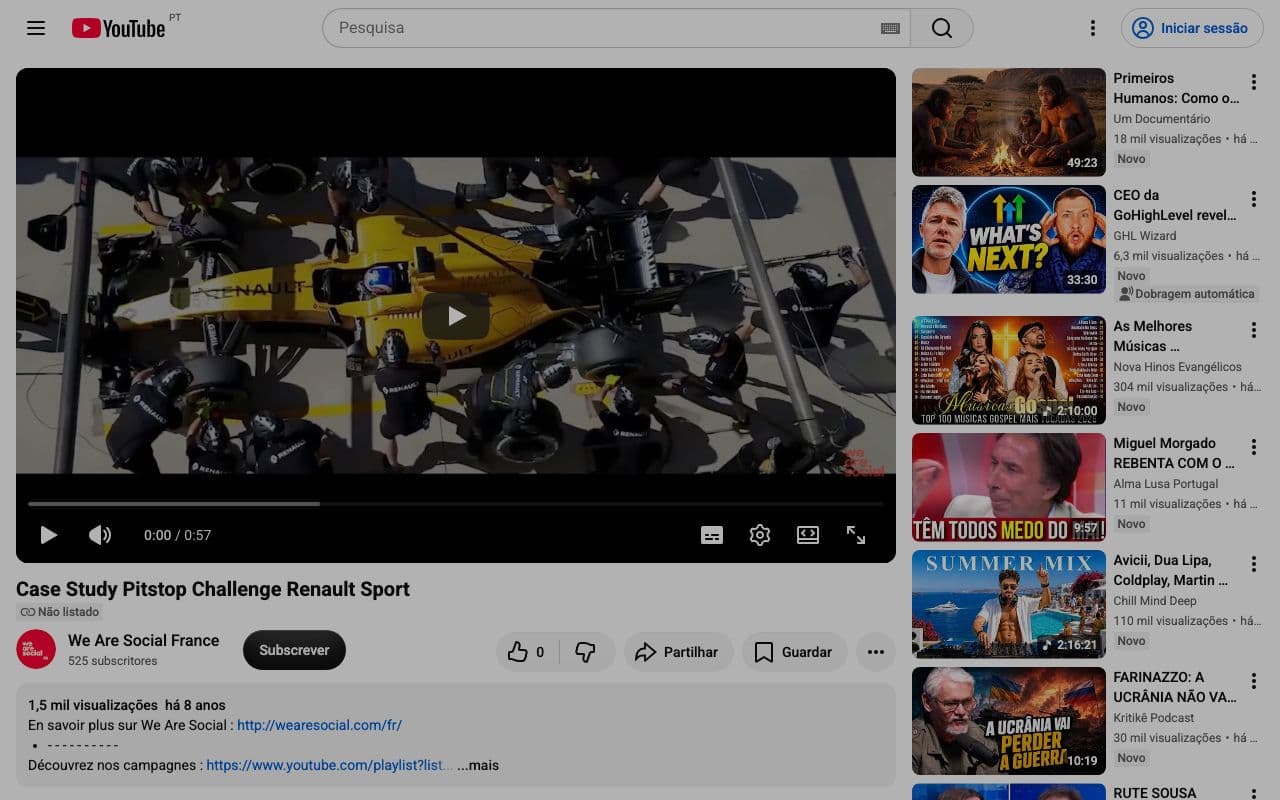The height and width of the screenshot is (800, 1280).
Task: Expand description with ...mais
Action: pyautogui.click(x=478, y=765)
